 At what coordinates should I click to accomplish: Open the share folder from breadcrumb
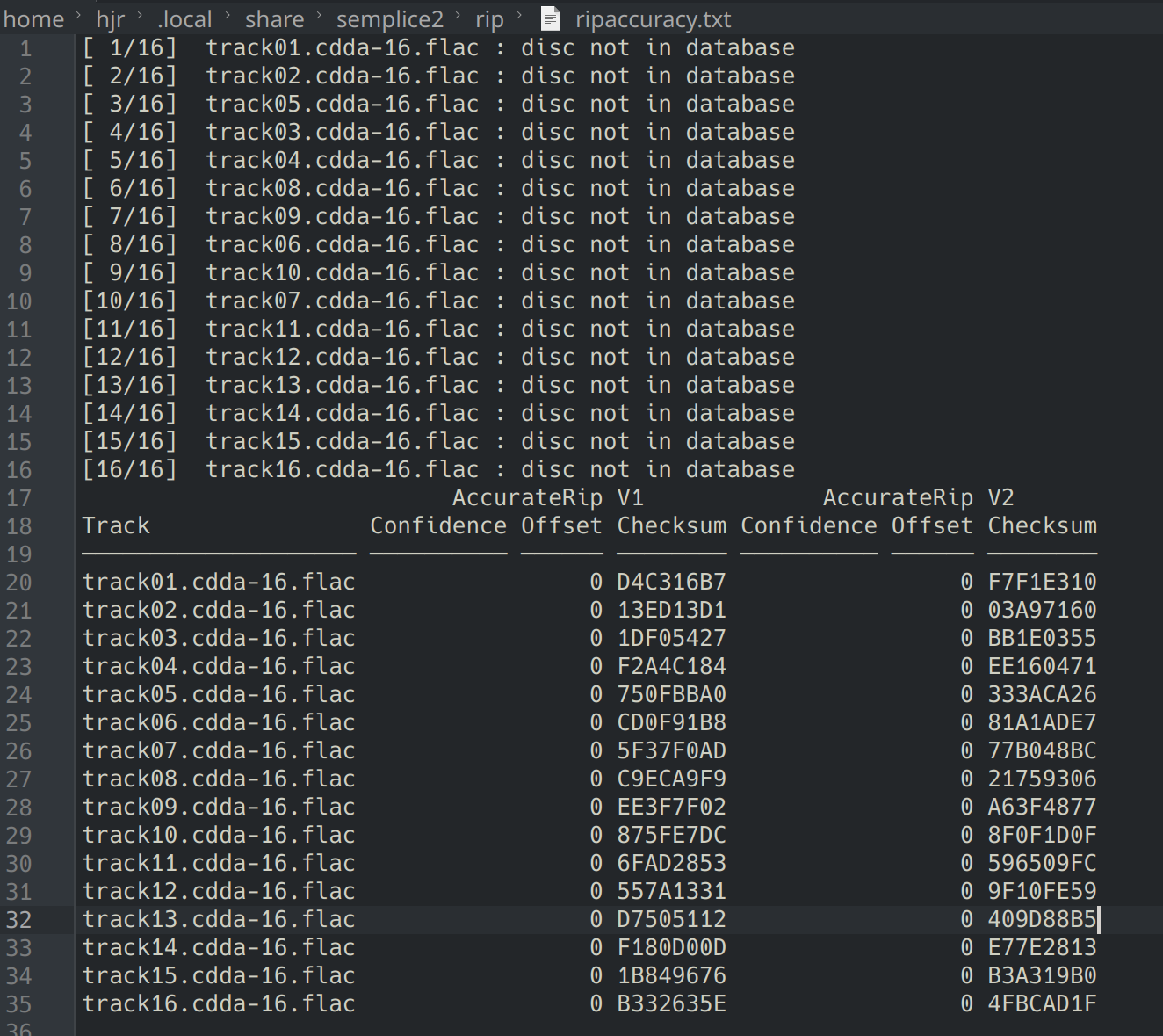tap(274, 18)
